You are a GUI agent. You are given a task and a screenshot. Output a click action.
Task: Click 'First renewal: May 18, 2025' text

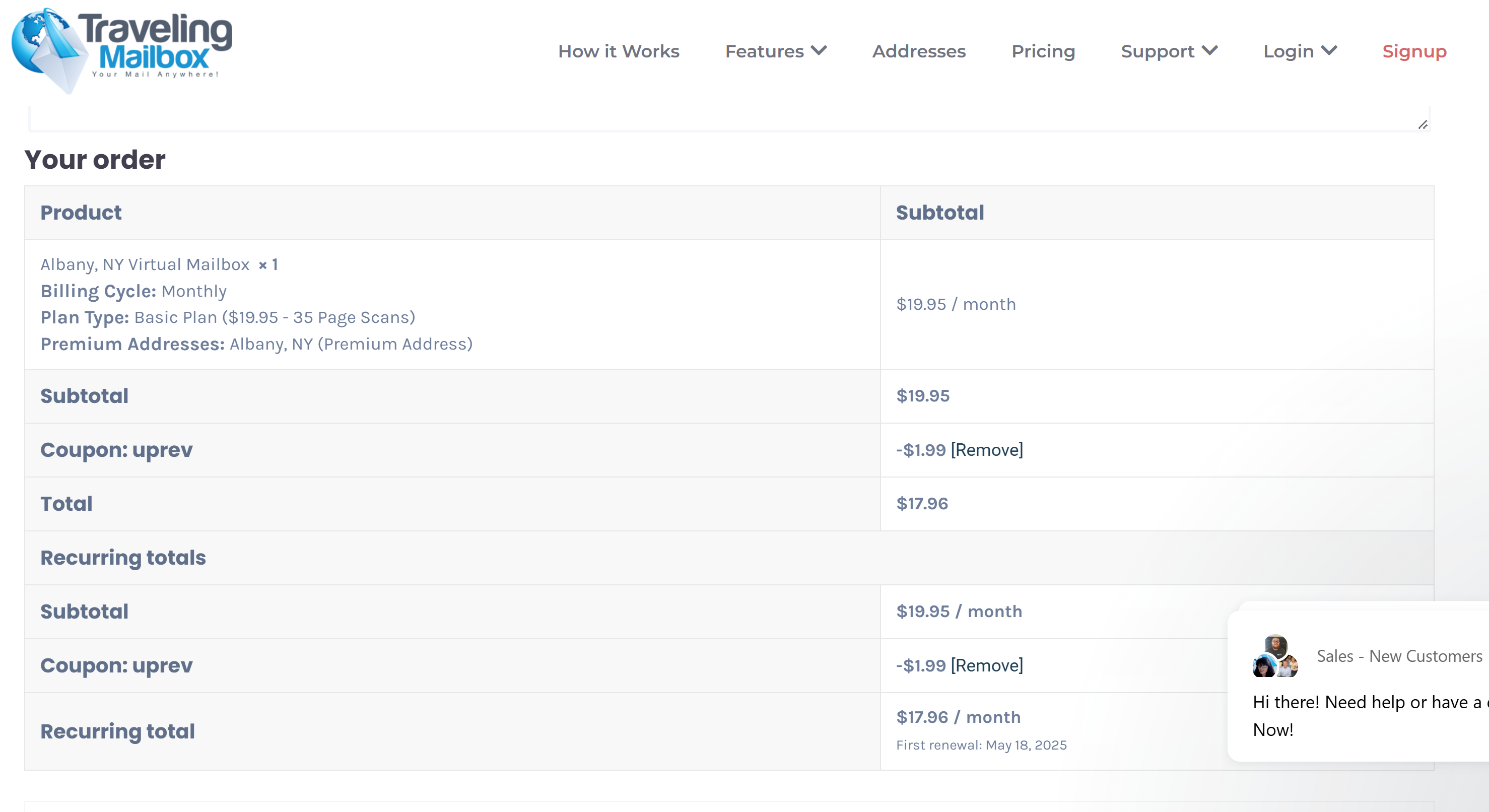[x=981, y=745]
